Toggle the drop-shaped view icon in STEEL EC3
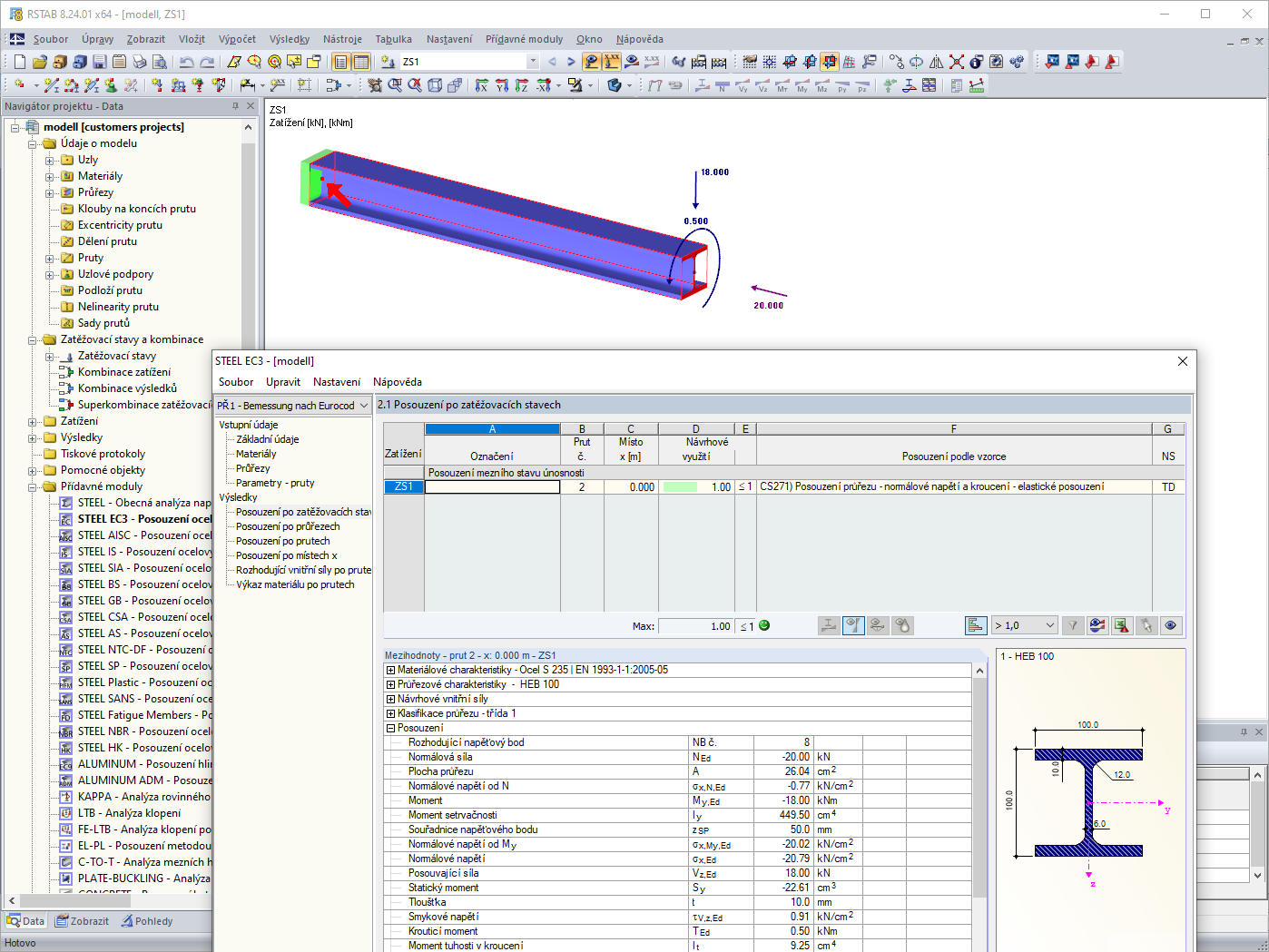The height and width of the screenshot is (952, 1269). pos(902,625)
